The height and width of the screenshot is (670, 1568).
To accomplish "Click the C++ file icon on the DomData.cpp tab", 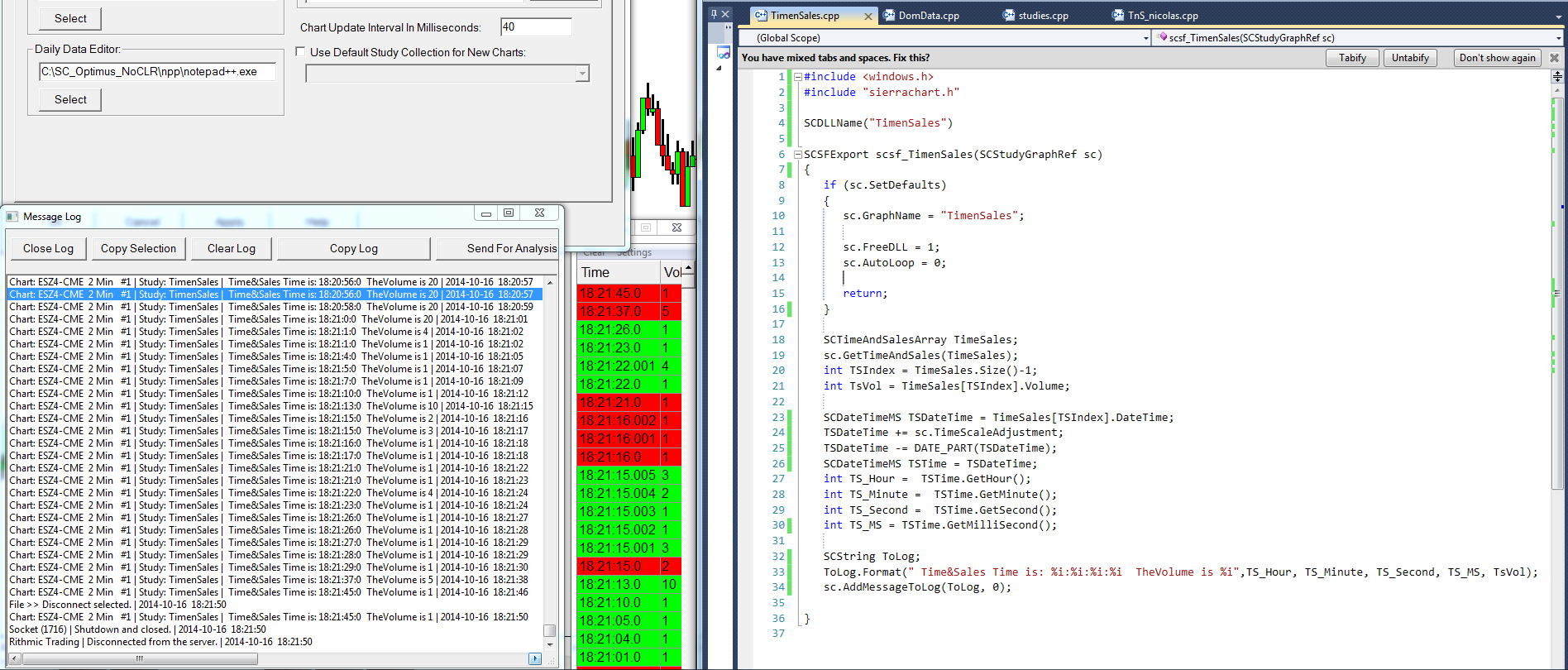I will coord(889,16).
